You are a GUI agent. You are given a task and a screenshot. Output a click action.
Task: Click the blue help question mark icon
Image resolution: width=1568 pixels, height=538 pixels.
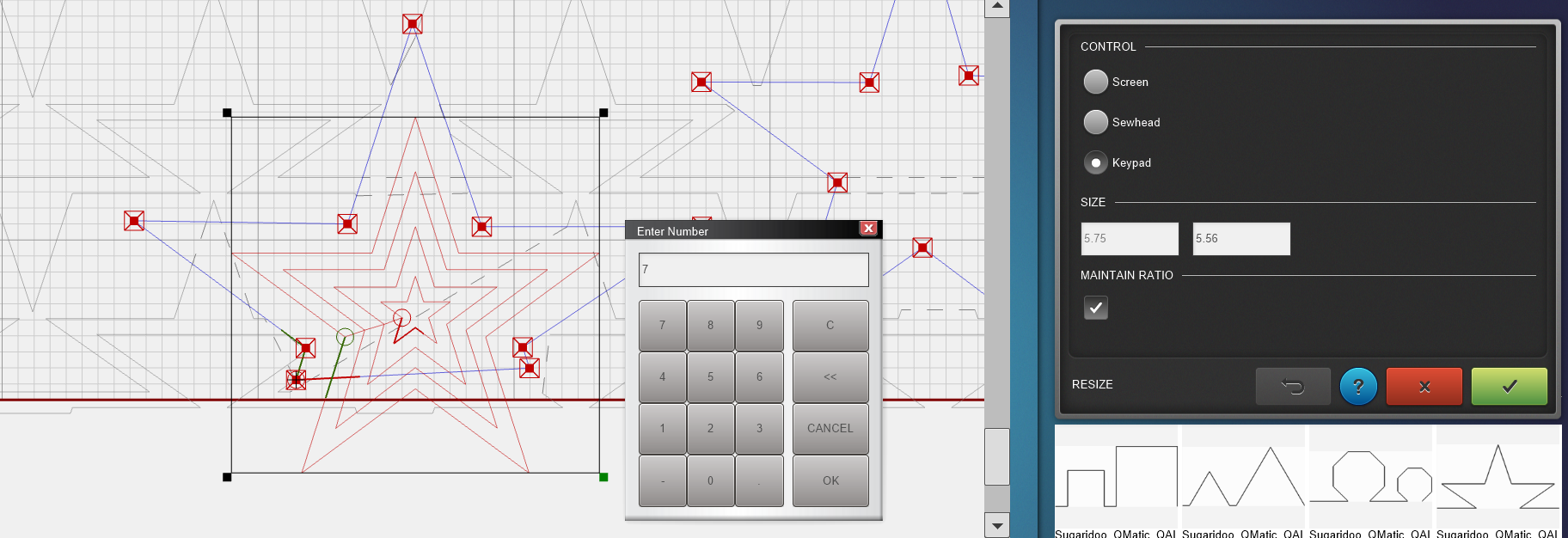pyautogui.click(x=1358, y=387)
